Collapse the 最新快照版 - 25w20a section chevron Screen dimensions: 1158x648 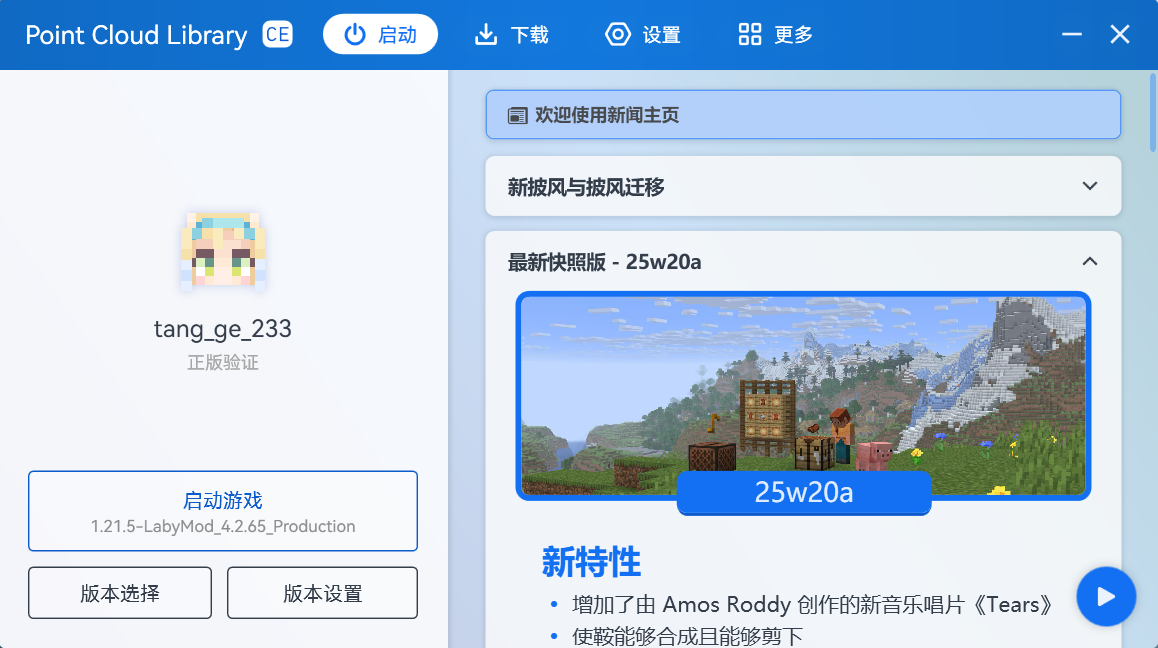point(1090,262)
